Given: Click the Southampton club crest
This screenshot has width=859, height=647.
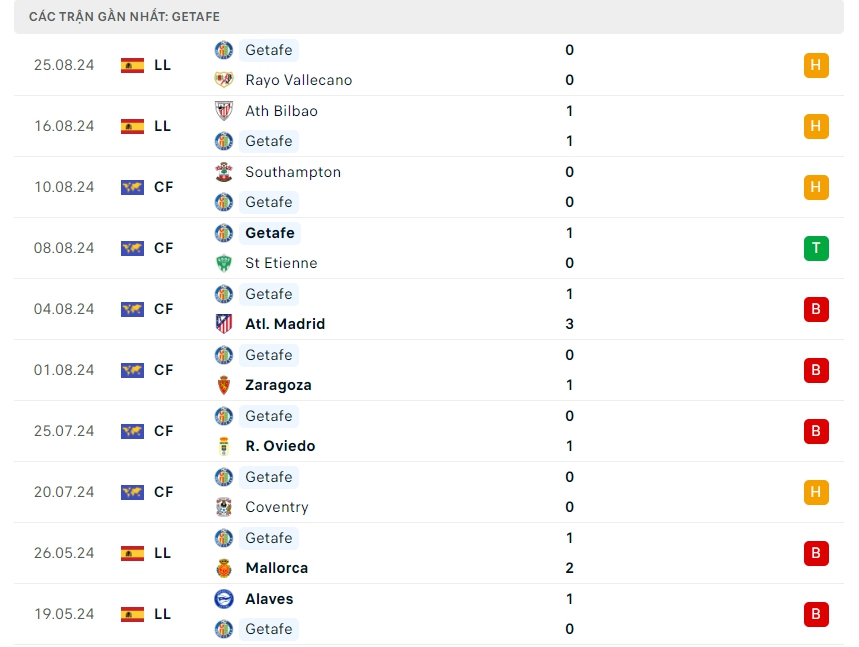Looking at the screenshot, I should [224, 172].
